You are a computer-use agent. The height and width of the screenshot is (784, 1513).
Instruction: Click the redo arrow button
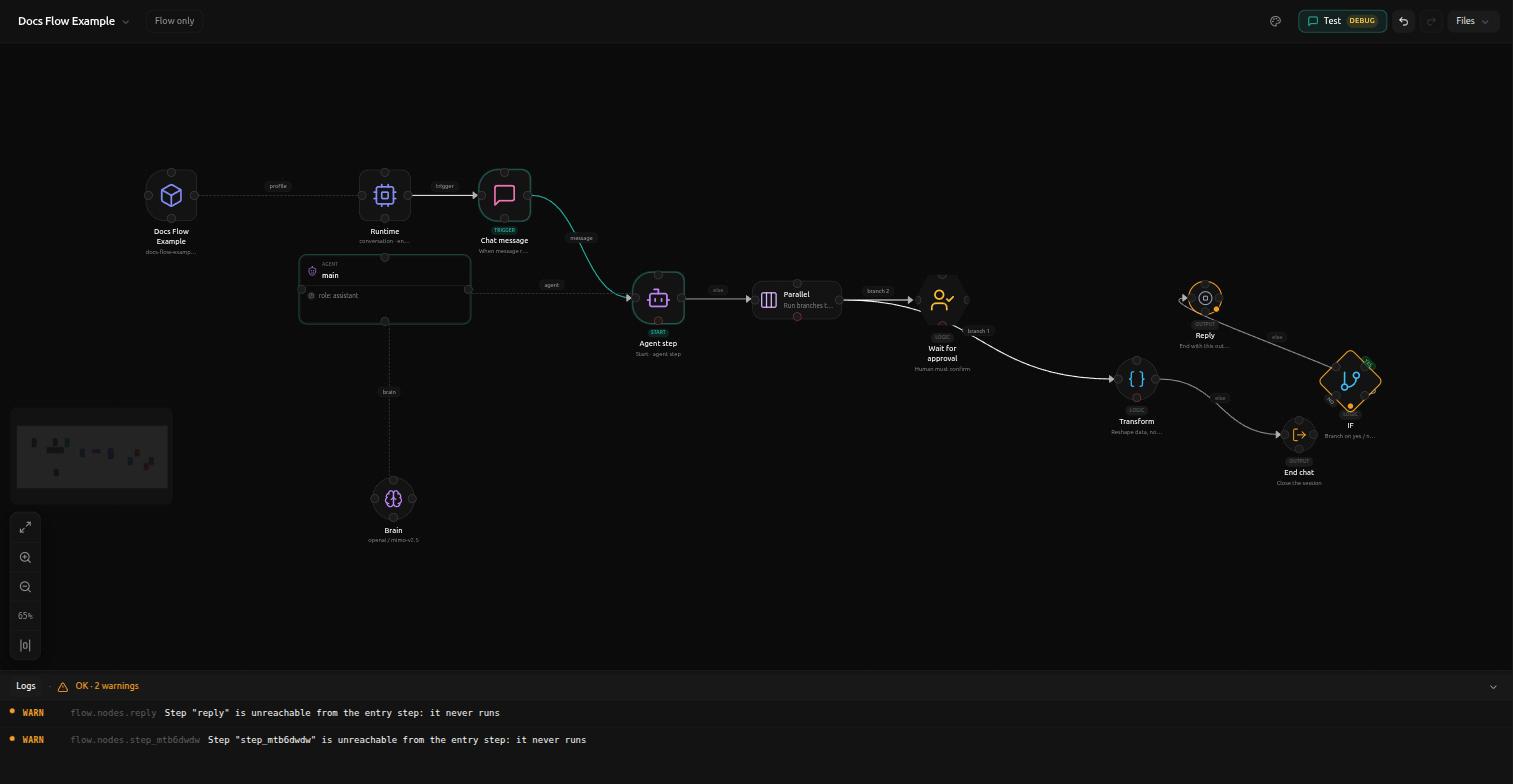pyautogui.click(x=1431, y=21)
